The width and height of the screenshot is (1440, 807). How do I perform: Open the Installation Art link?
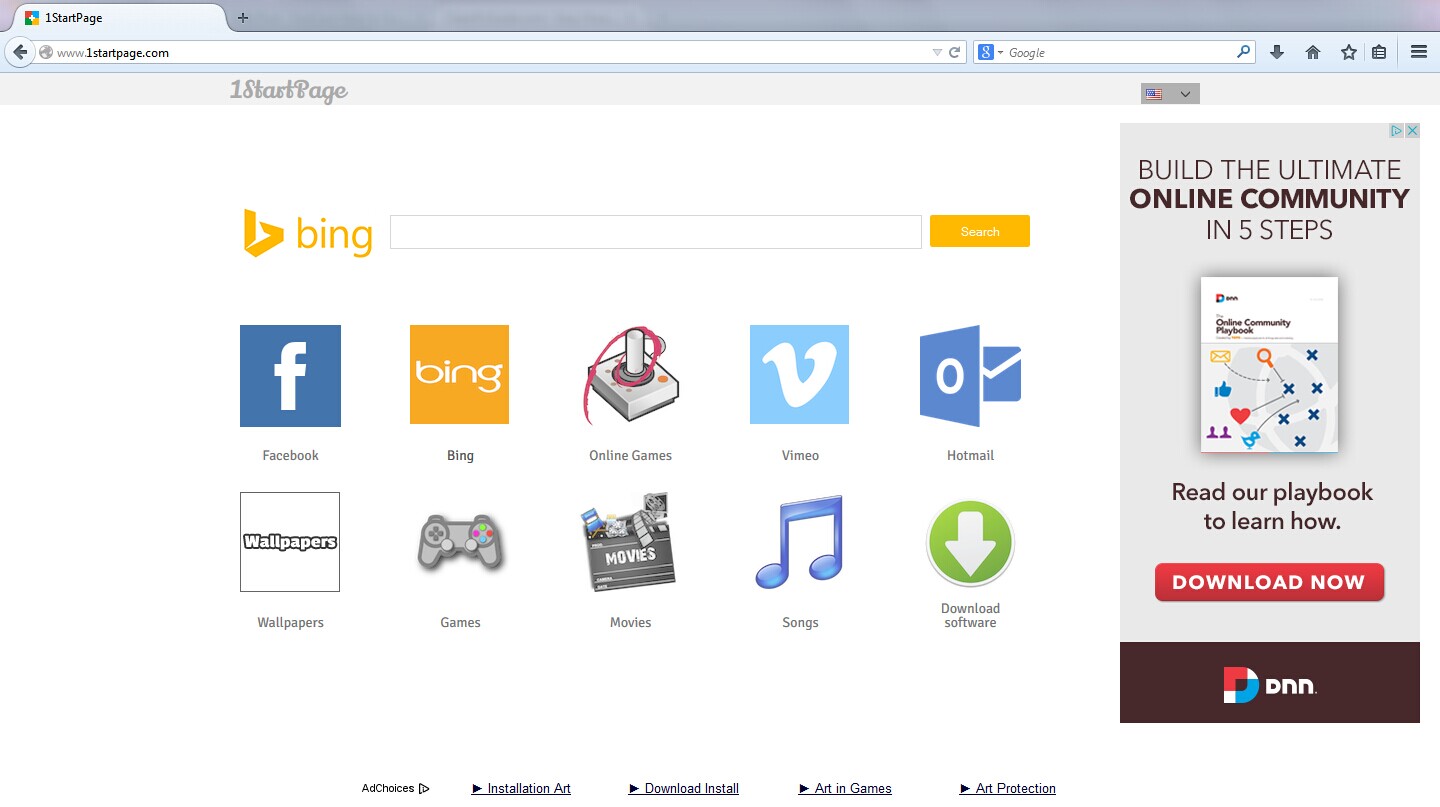(521, 788)
